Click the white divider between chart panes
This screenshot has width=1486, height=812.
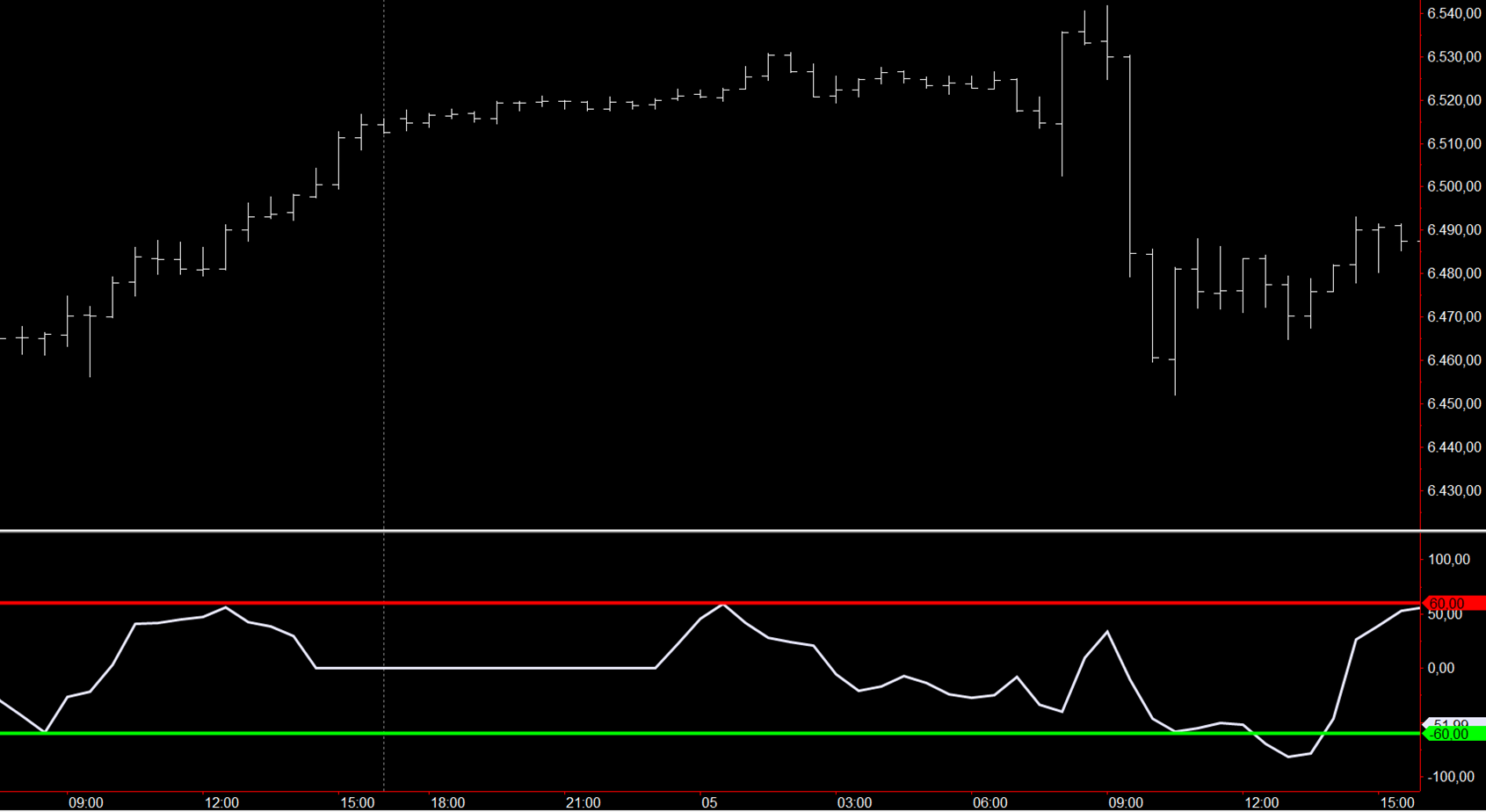703,531
